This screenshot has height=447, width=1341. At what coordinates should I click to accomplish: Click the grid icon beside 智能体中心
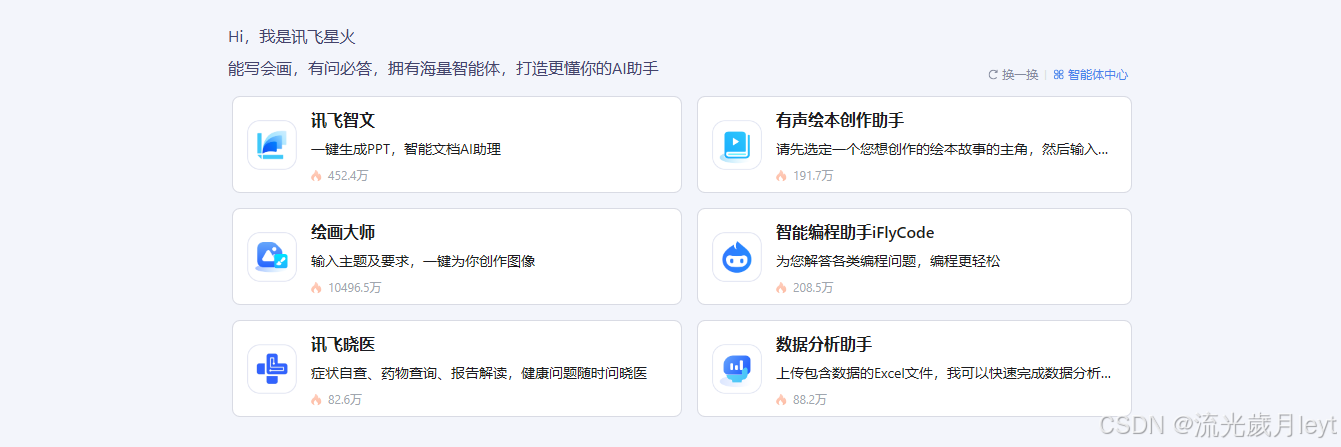click(x=1058, y=74)
